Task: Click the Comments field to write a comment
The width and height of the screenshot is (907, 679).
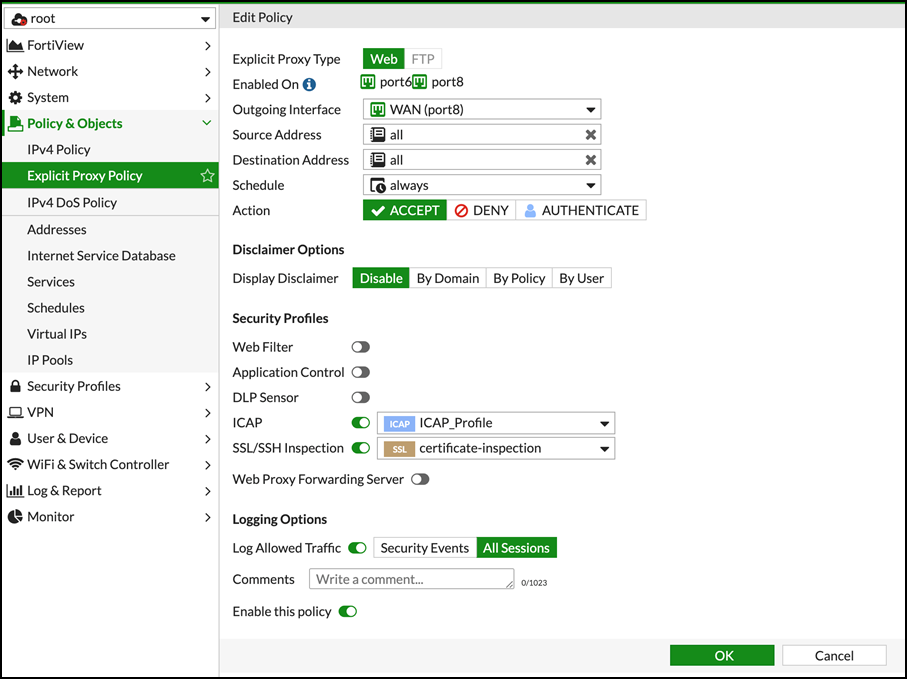Action: pos(411,579)
